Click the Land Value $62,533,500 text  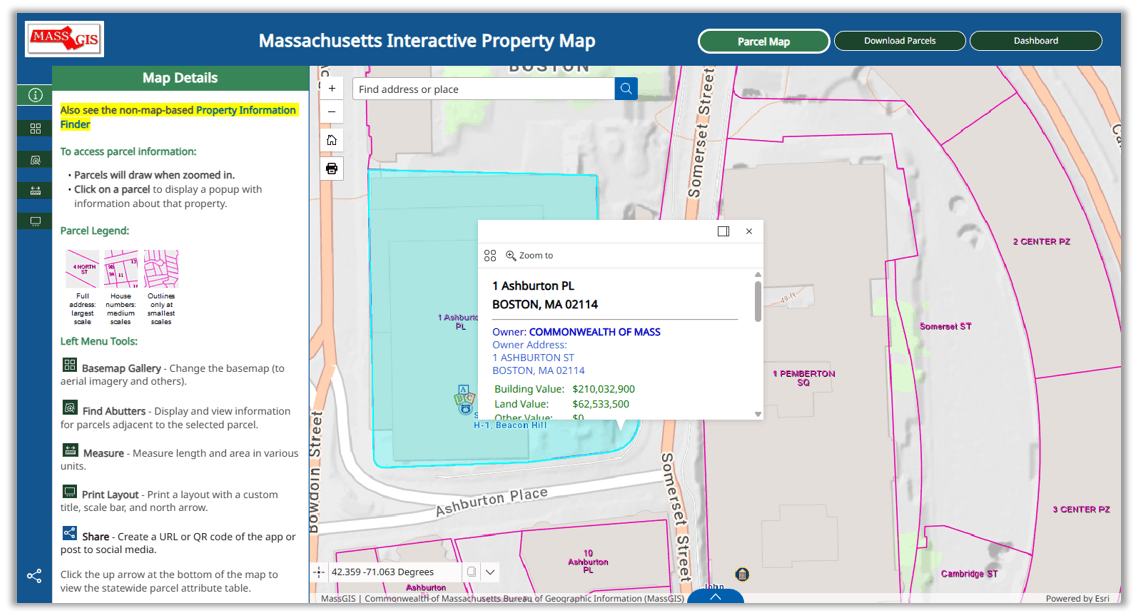coord(561,404)
